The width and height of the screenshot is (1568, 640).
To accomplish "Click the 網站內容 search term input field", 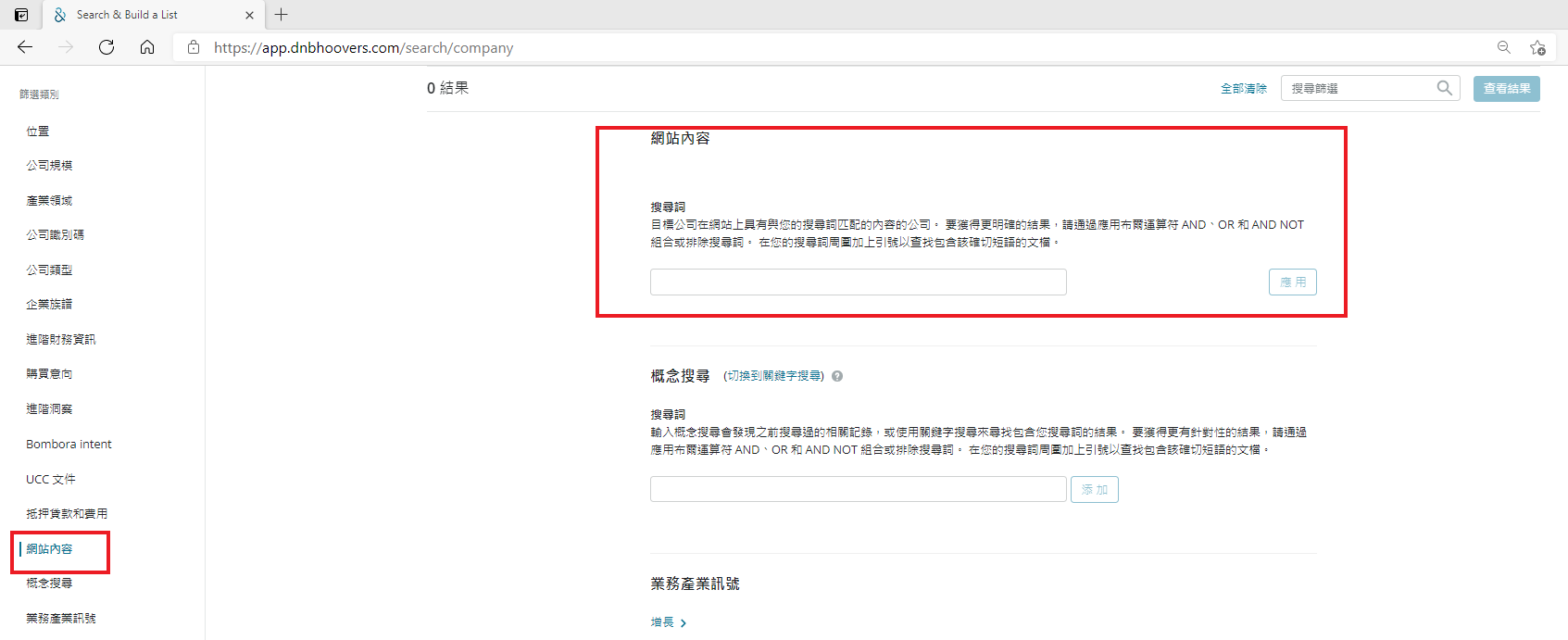I will point(858,282).
